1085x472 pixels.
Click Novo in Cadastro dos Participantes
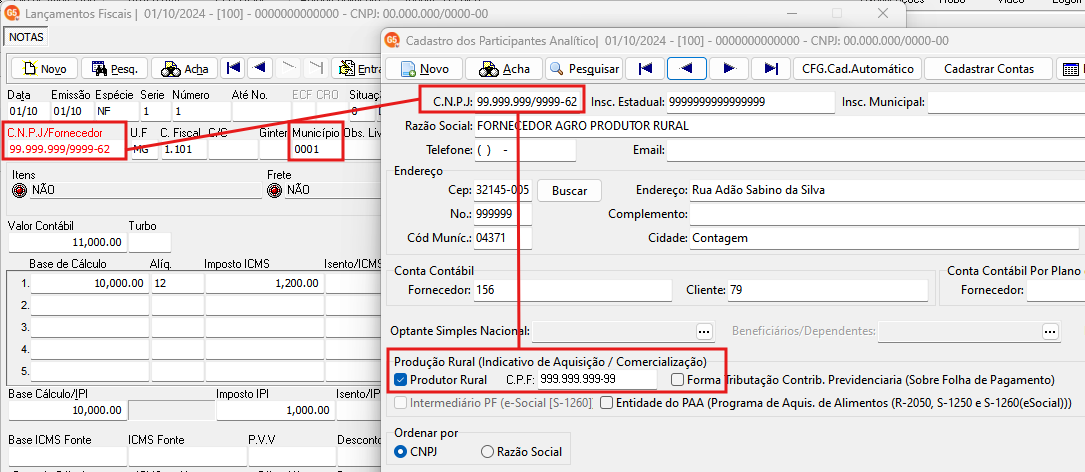[425, 69]
